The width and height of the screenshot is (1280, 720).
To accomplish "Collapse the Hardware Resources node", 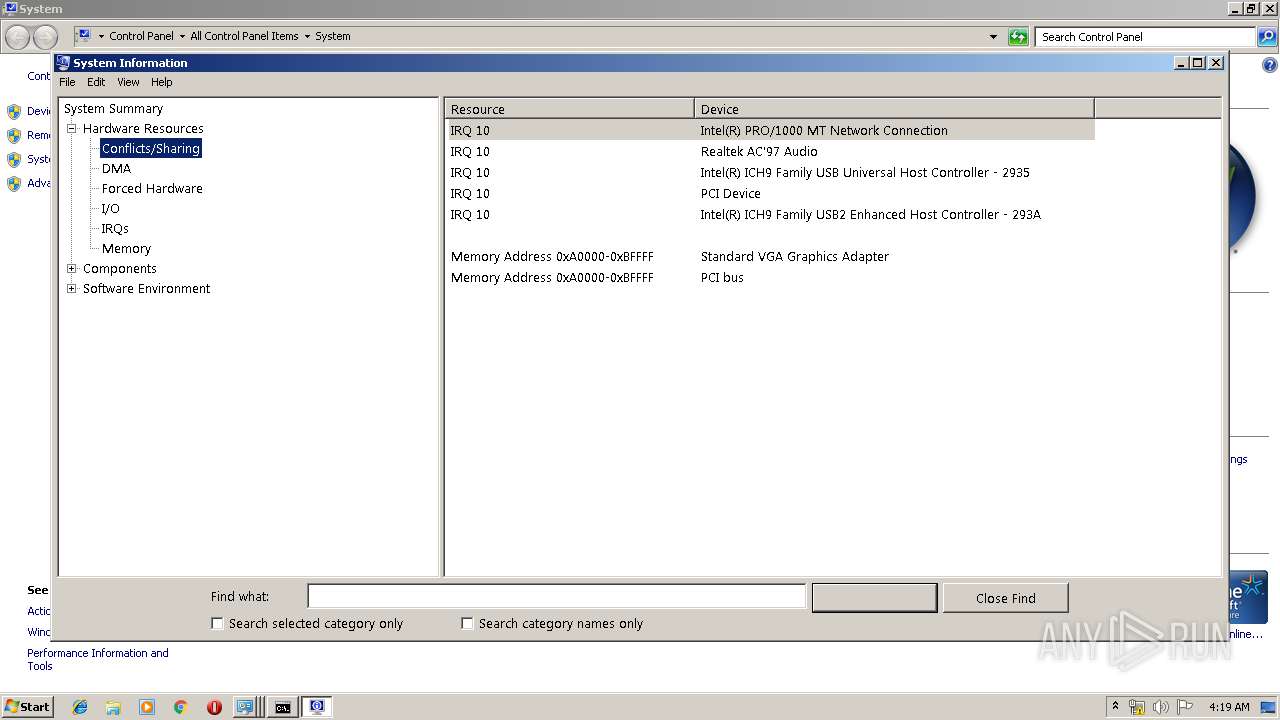I will [72, 128].
